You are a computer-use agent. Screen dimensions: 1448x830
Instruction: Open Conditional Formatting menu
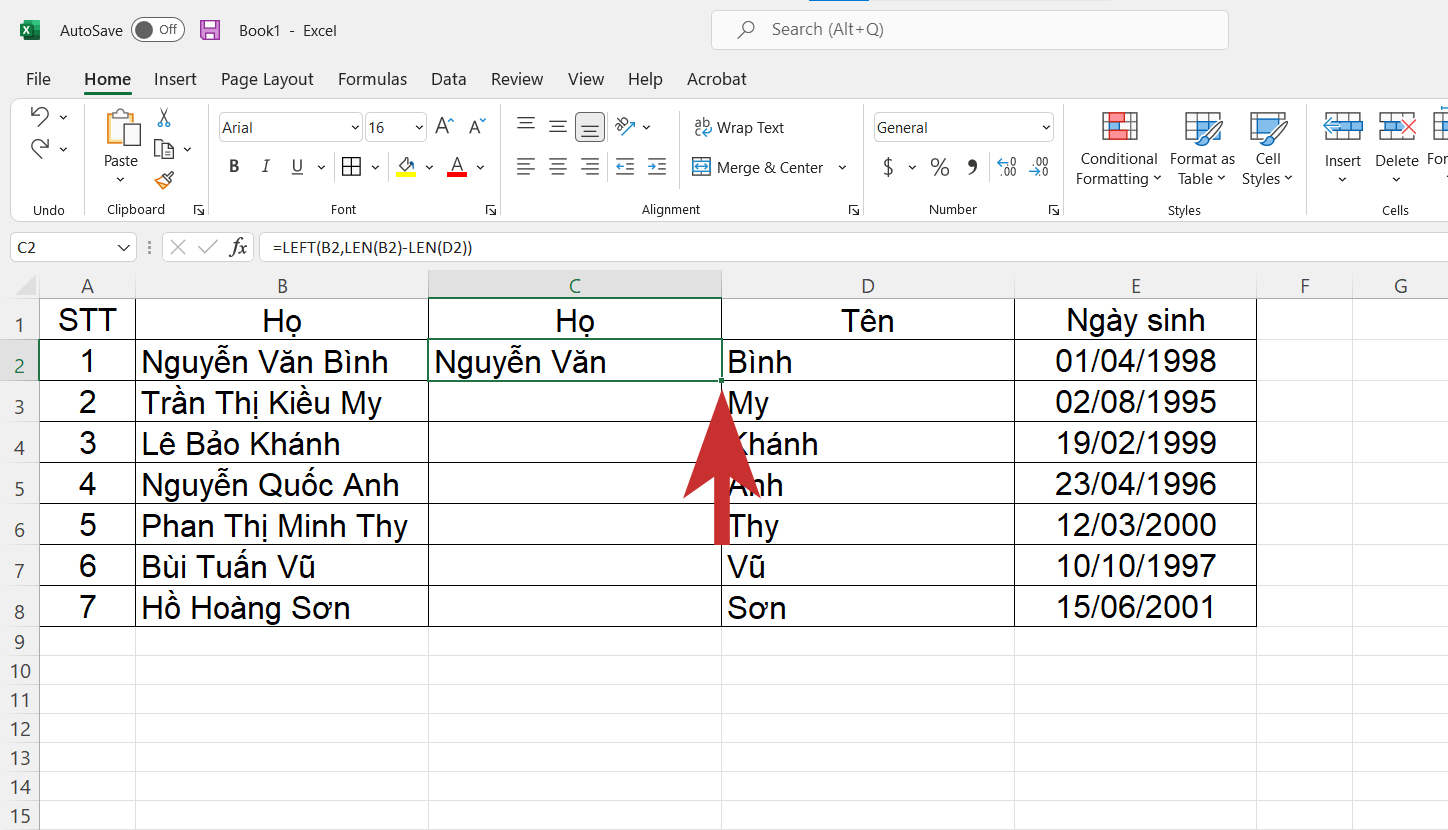click(x=1119, y=148)
